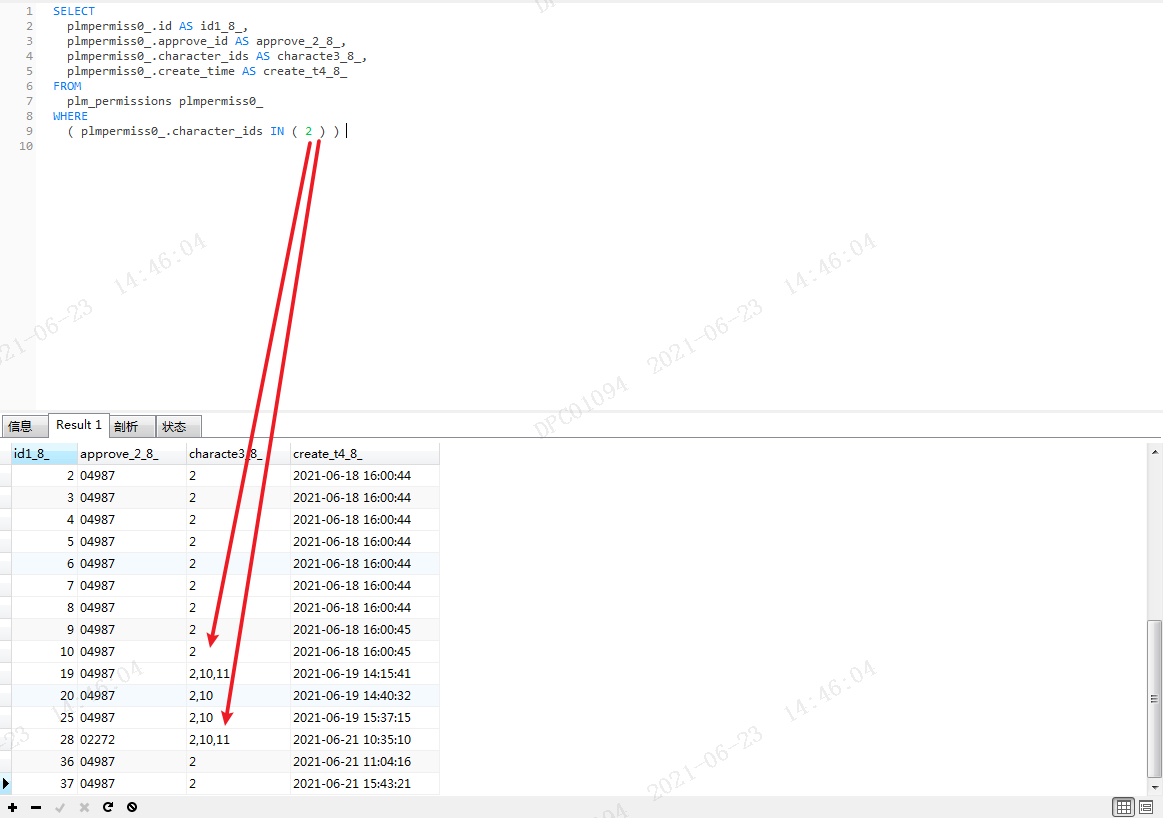Select cell with id 36
This screenshot has width=1163, height=818.
click(45, 762)
